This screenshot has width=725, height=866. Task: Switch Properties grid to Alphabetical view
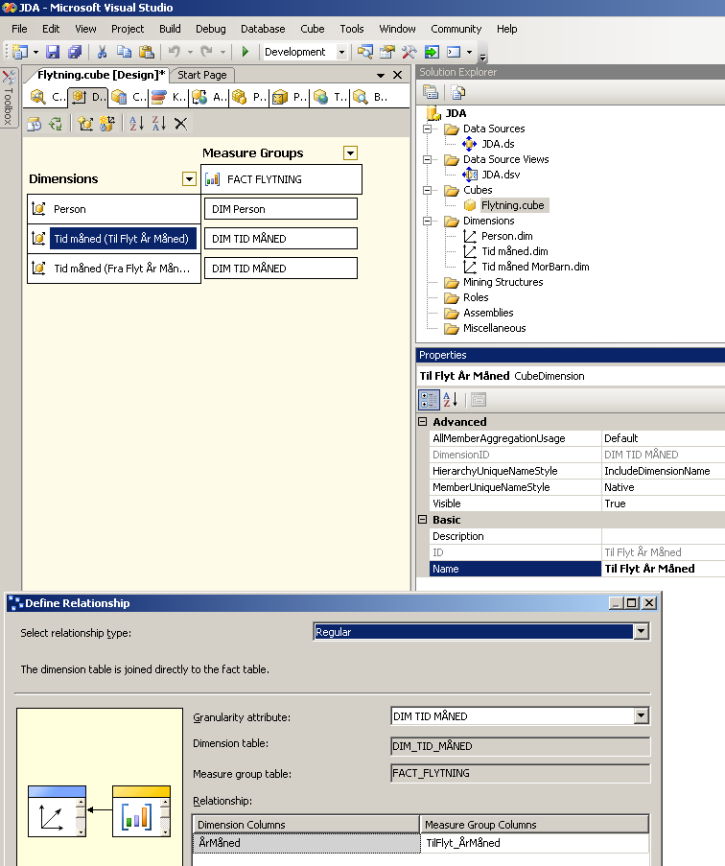pyautogui.click(x=451, y=400)
